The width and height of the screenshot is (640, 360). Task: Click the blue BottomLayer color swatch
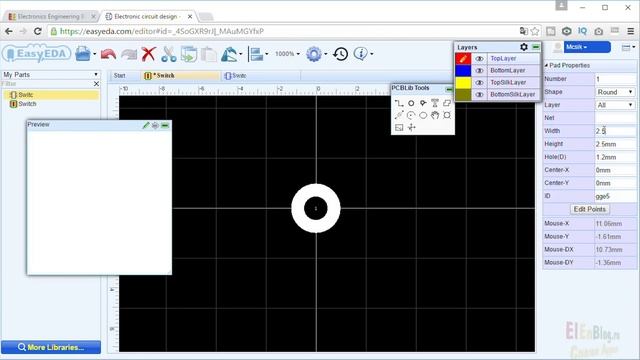tap(463, 71)
